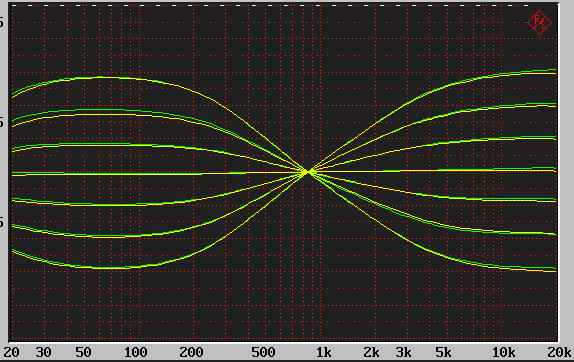Click the 200 frequency axis label
This screenshot has width=574, height=362.
[x=191, y=352]
